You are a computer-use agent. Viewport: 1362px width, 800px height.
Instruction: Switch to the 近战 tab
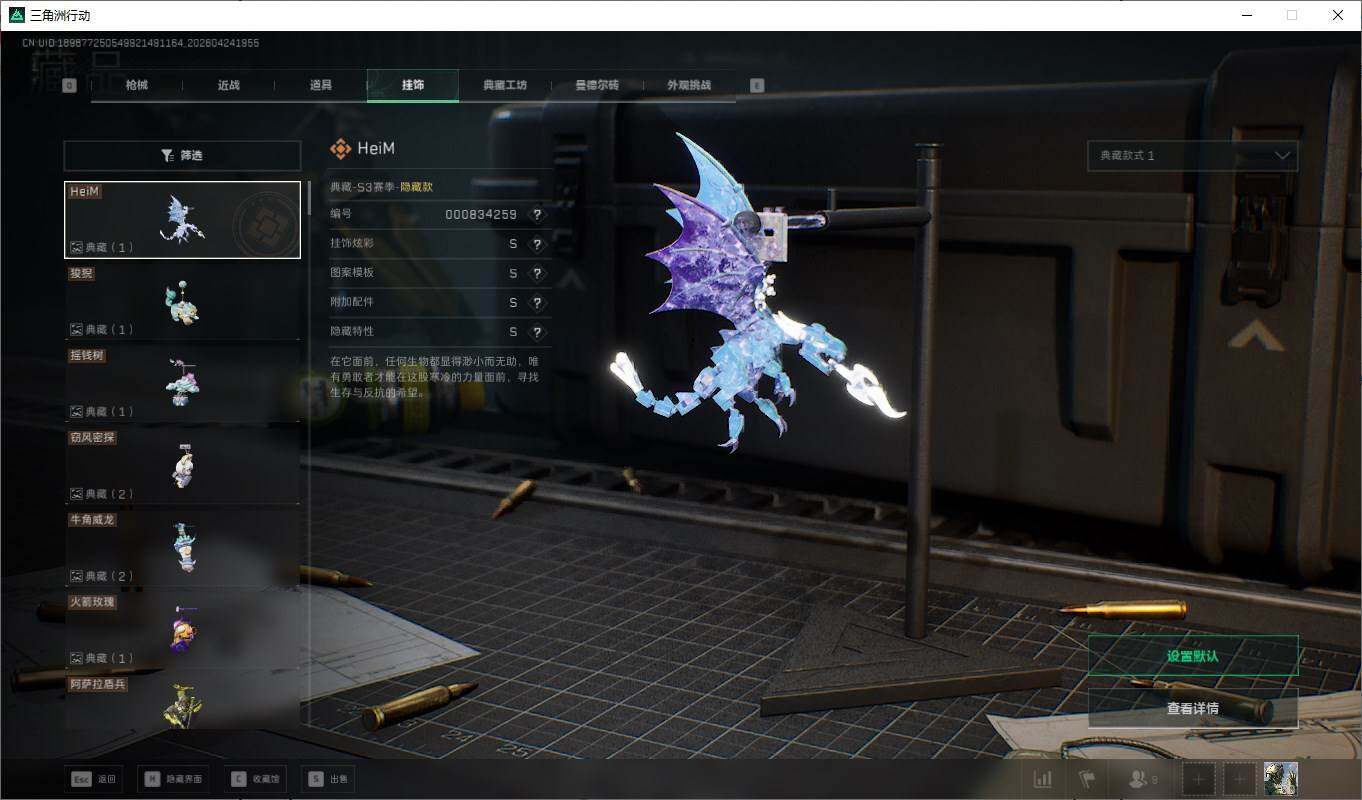point(229,85)
